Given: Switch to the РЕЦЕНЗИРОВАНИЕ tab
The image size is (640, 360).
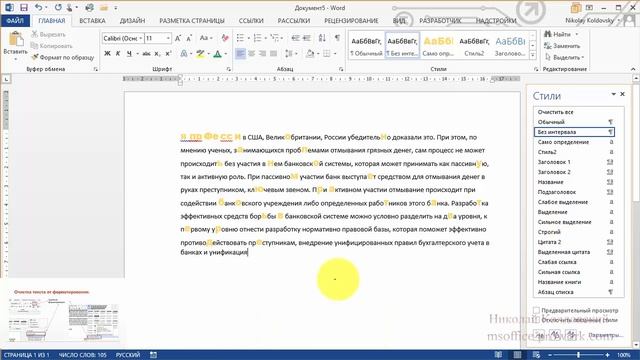Looking at the screenshot, I should click(x=351, y=20).
